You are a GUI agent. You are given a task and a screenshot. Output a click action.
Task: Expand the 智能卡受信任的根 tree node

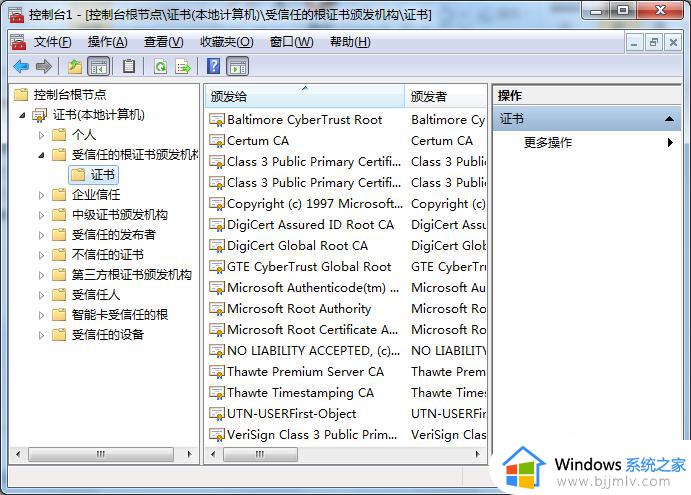point(41,315)
